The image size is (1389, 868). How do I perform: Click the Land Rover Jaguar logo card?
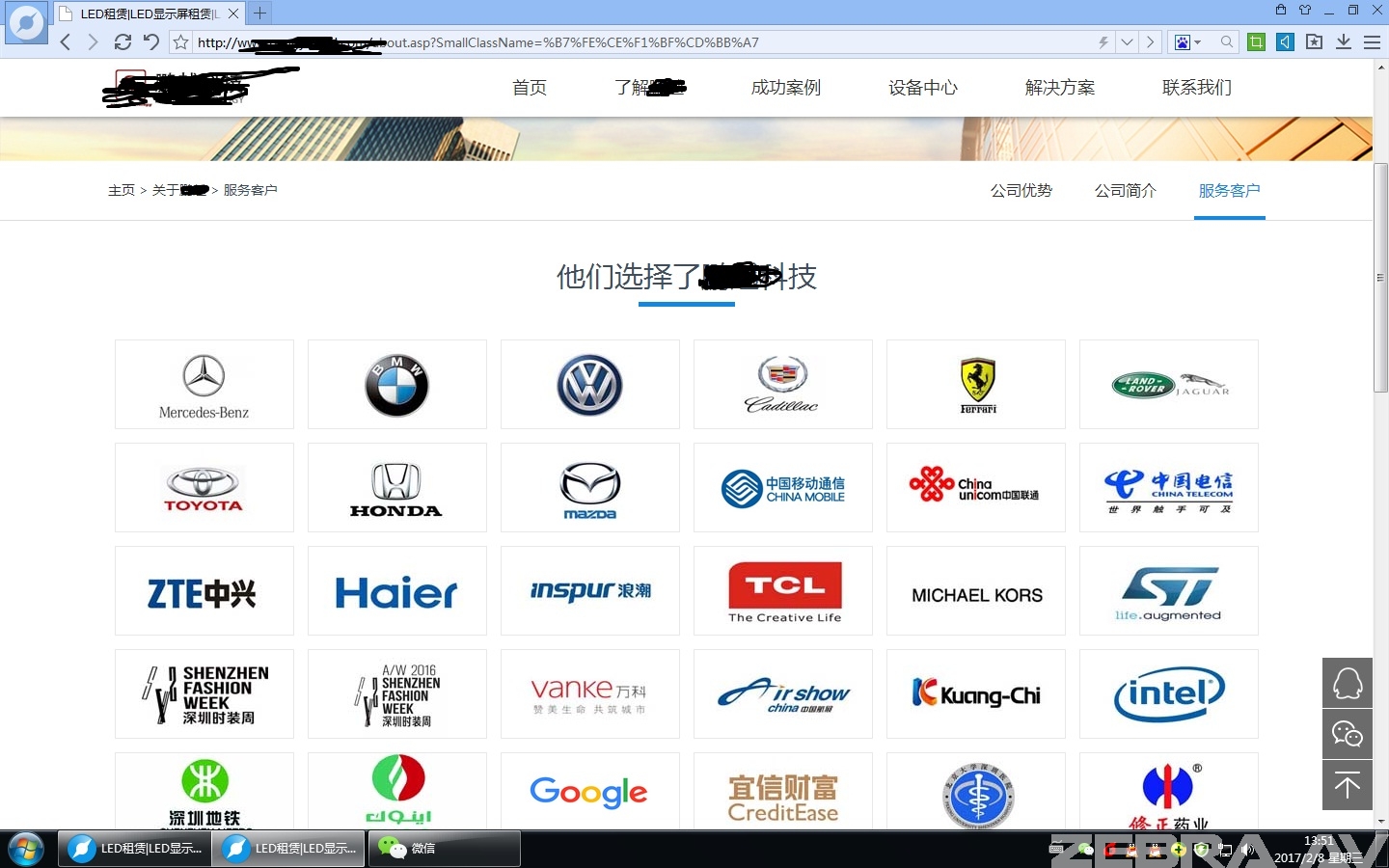[1169, 384]
